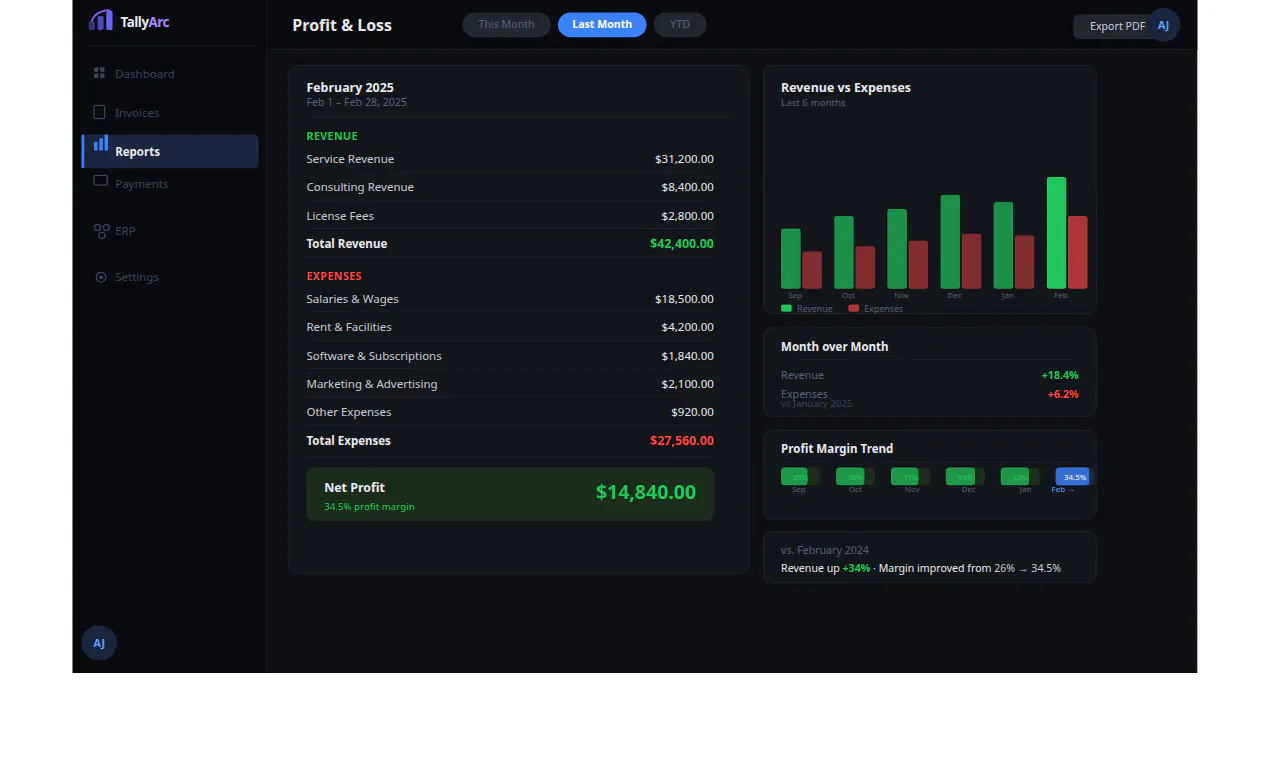Open the AJ avatar in the top bar

pos(1163,25)
